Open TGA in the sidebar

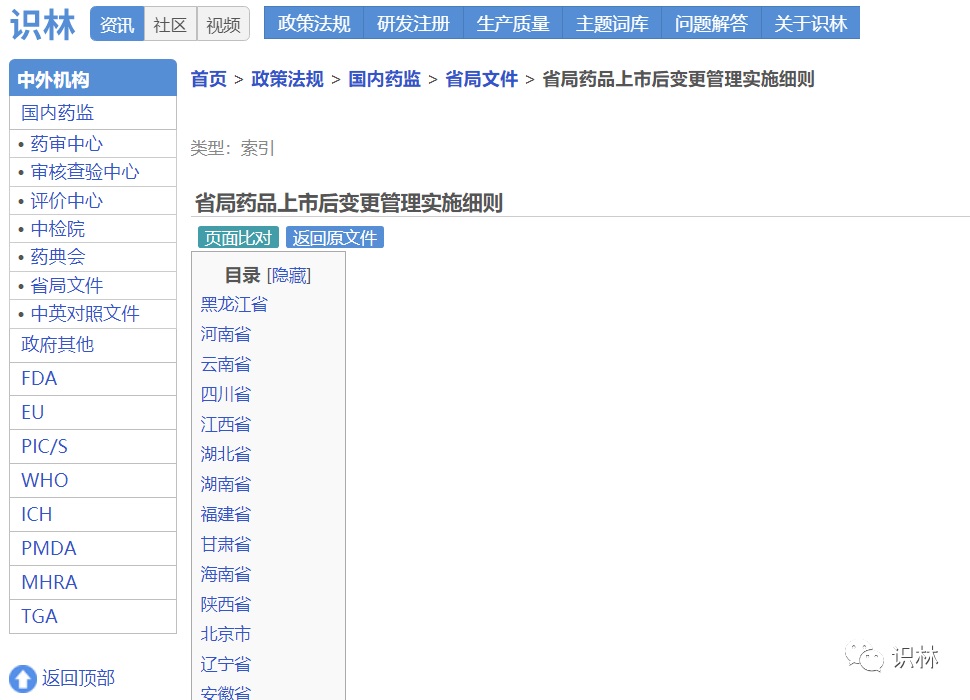coord(93,617)
